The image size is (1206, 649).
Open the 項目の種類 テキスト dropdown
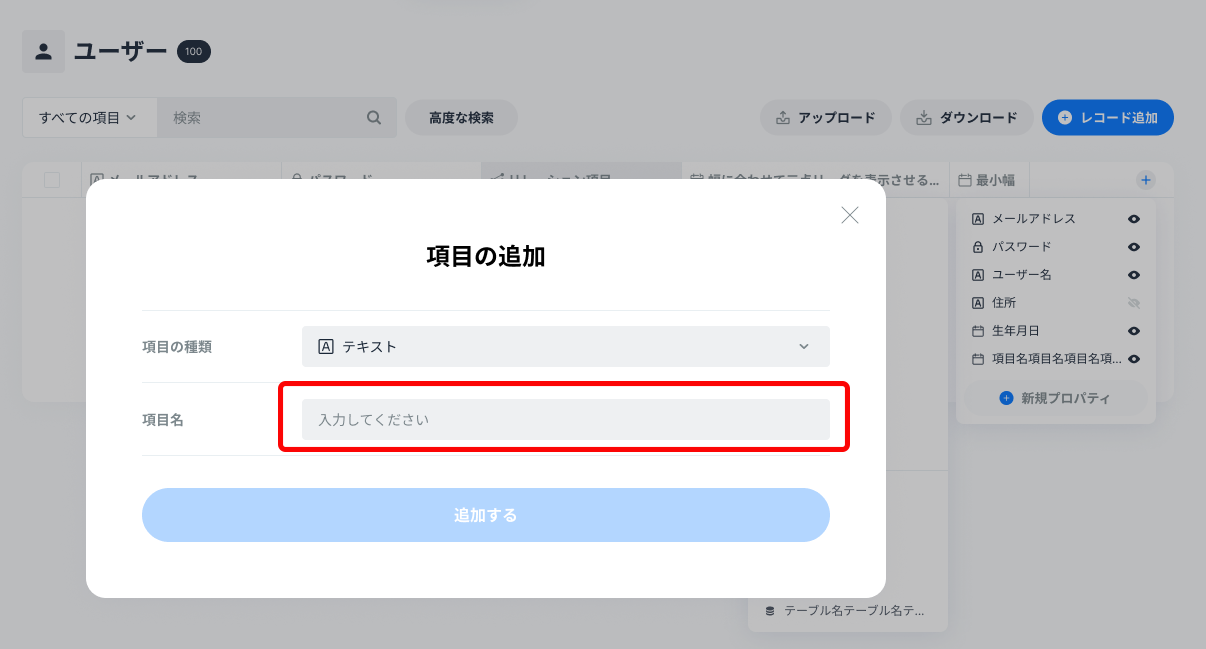click(x=566, y=346)
